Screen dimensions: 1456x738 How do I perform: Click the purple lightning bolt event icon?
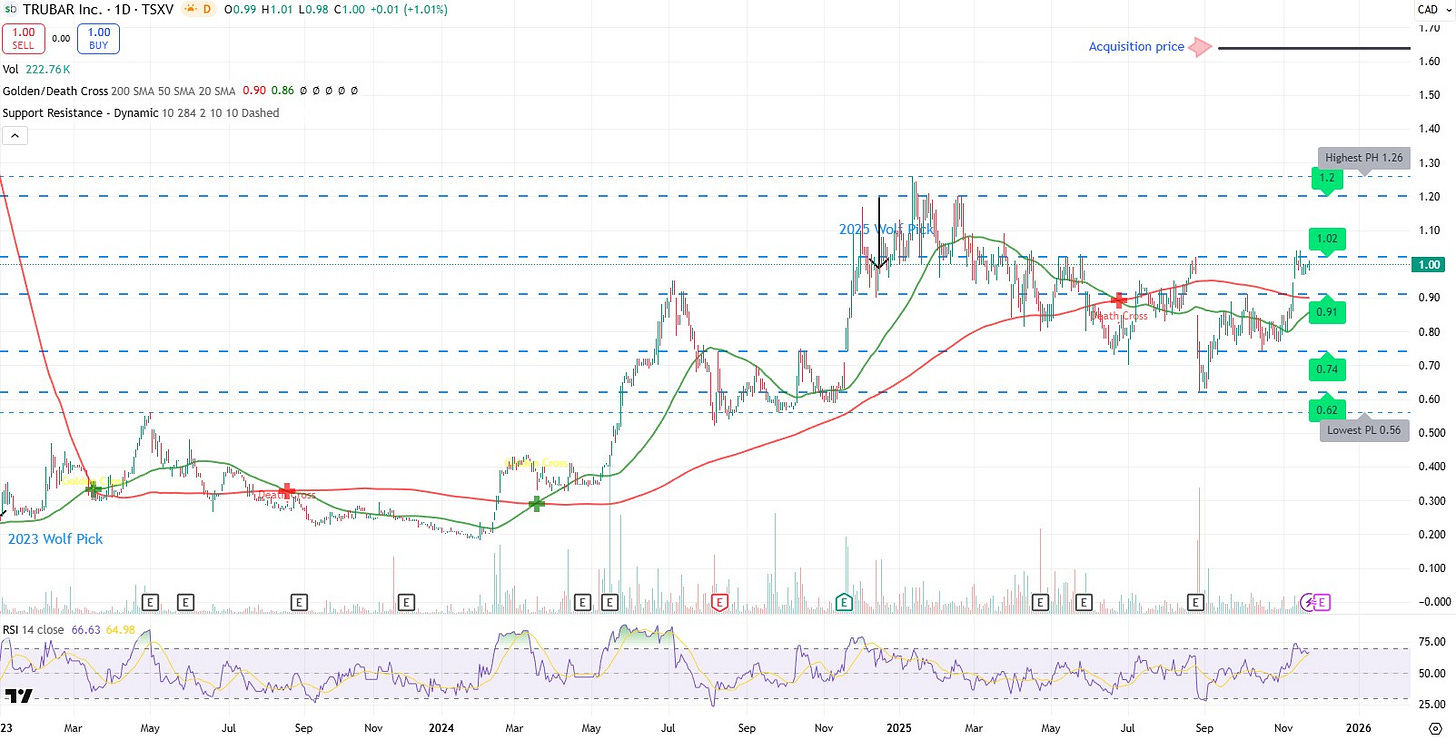click(1309, 602)
